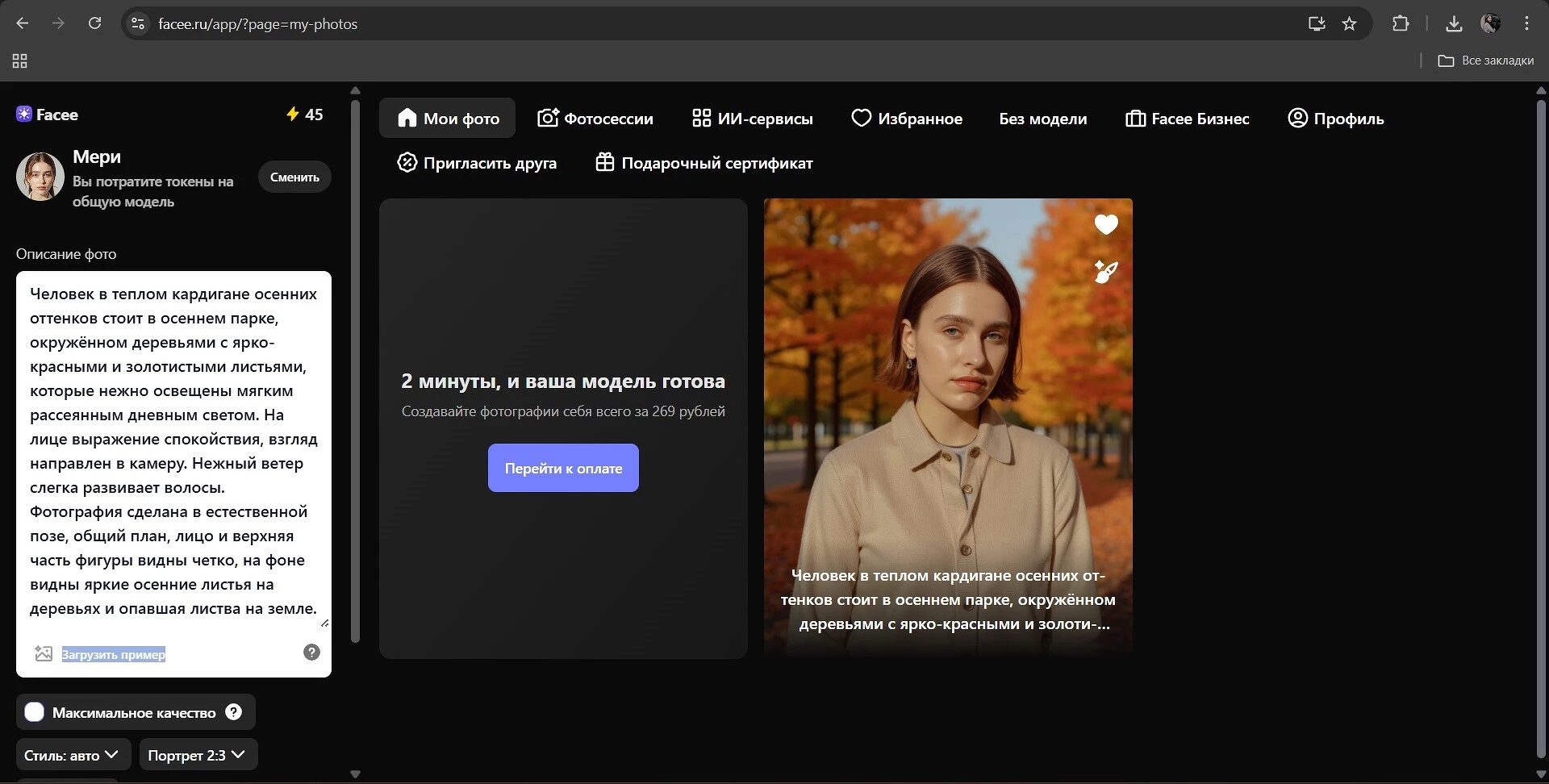Expand the Стиль: авто dropdown
This screenshot has width=1549, height=784.
click(x=72, y=755)
